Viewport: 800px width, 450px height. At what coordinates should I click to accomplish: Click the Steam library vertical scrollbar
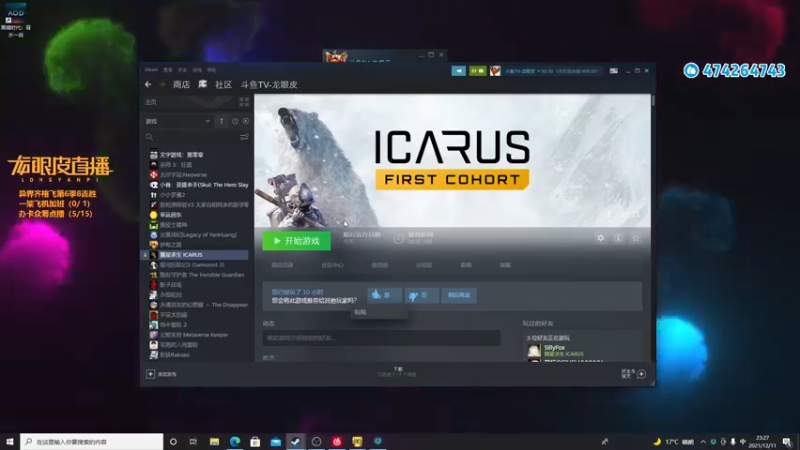tap(653, 101)
